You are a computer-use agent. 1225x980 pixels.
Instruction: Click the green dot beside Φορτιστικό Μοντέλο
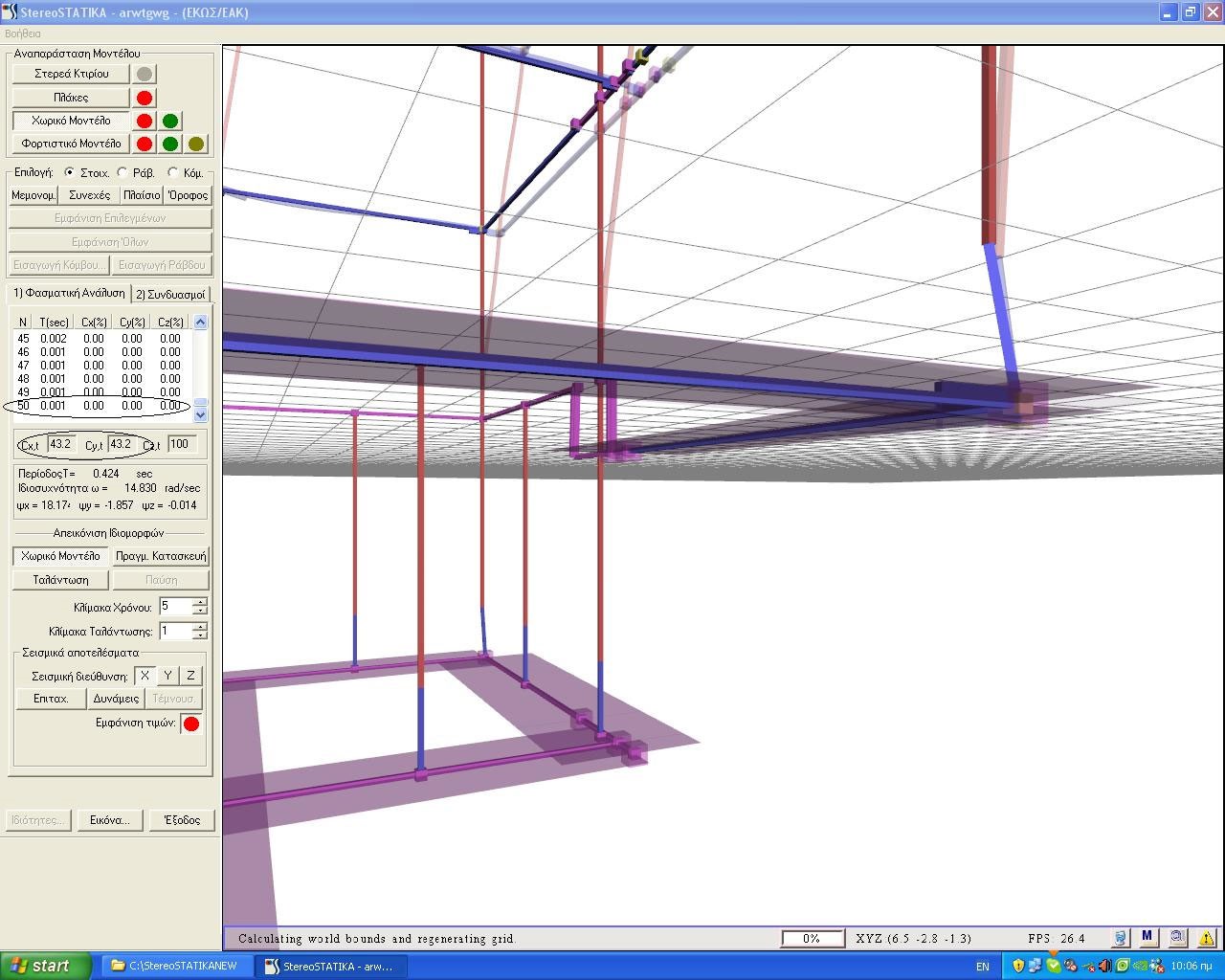coord(170,144)
